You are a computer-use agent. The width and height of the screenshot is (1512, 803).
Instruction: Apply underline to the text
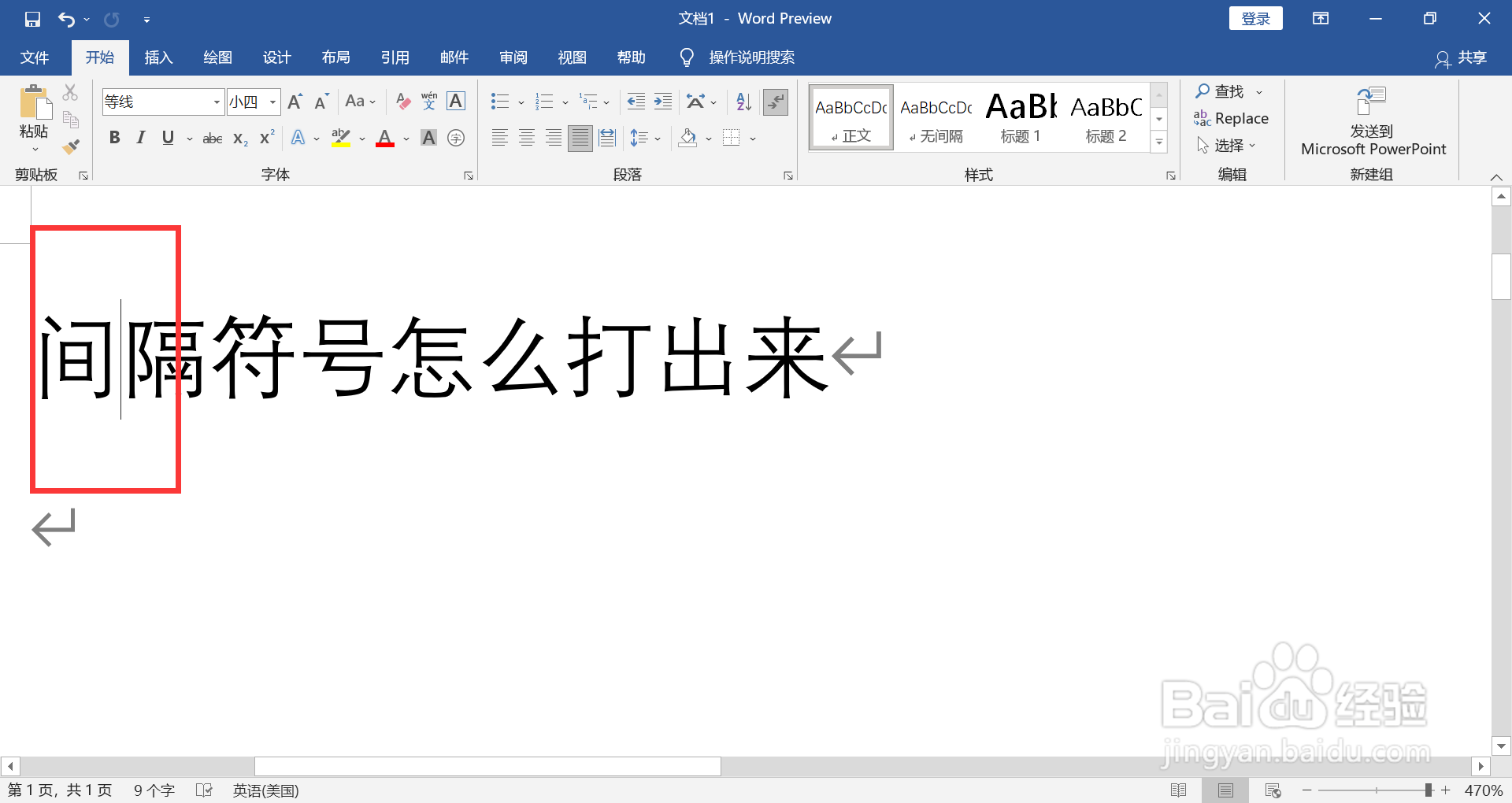point(167,138)
